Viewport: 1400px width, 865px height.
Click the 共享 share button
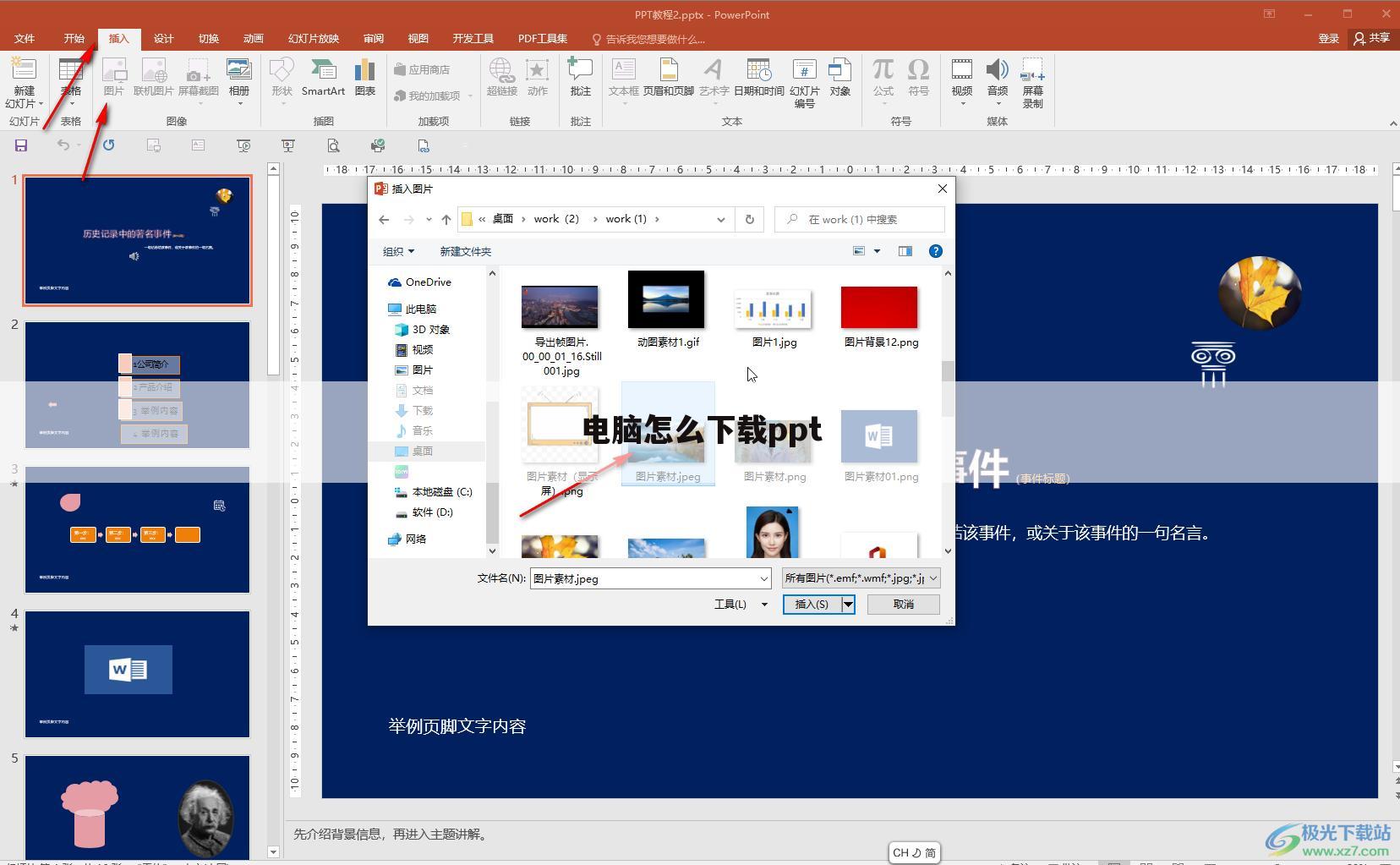point(1371,38)
